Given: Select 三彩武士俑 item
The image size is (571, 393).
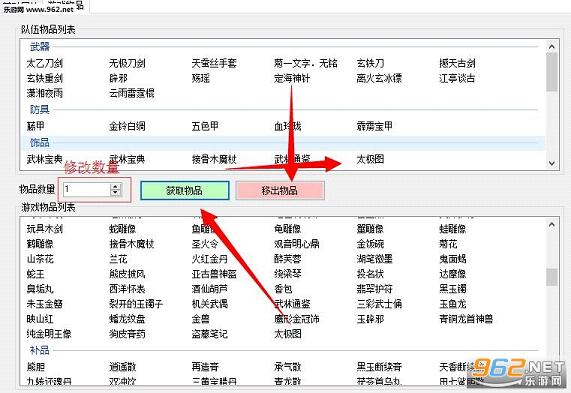Looking at the screenshot, I should coord(379,304).
